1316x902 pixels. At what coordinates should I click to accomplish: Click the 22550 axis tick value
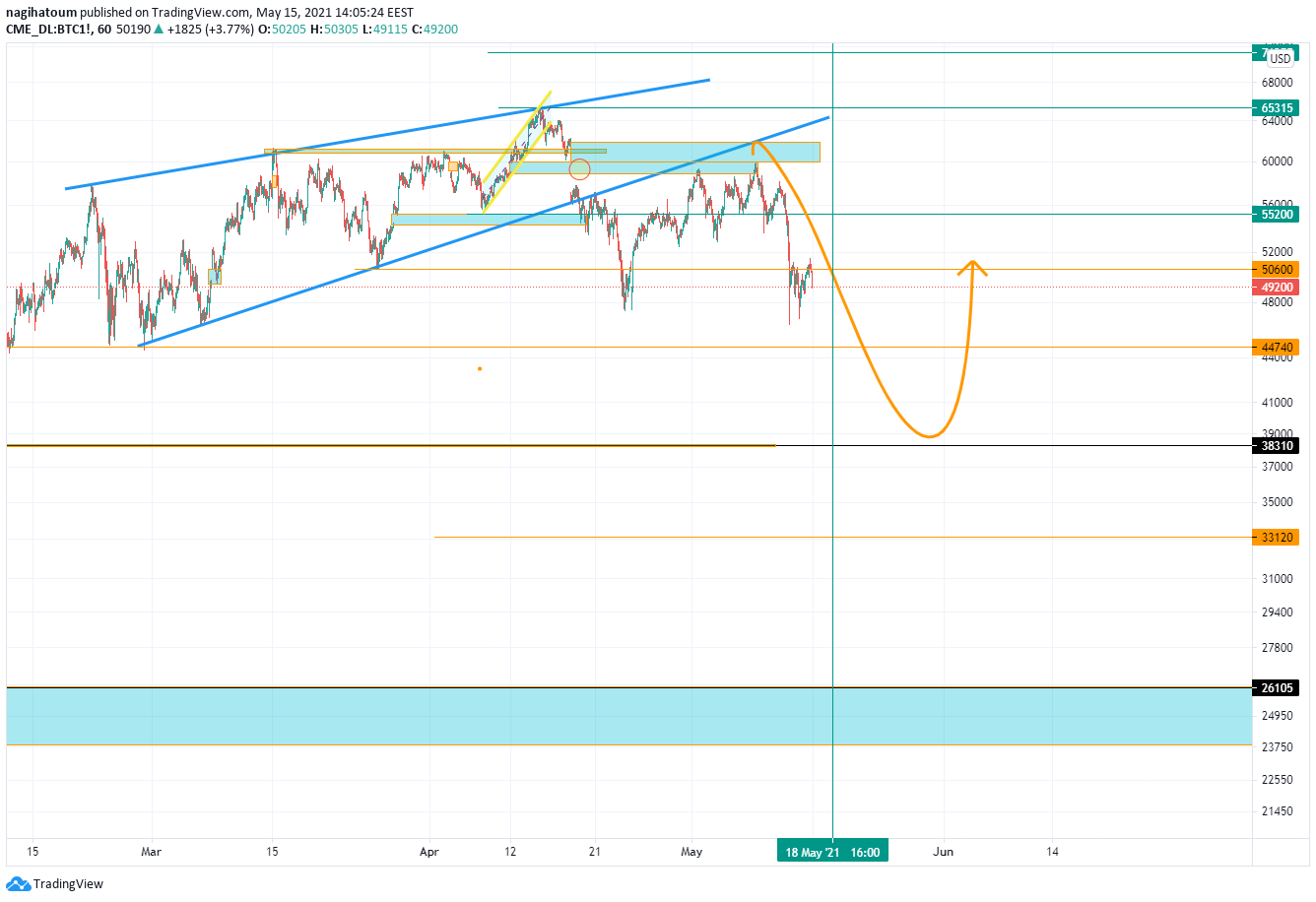point(1278,779)
